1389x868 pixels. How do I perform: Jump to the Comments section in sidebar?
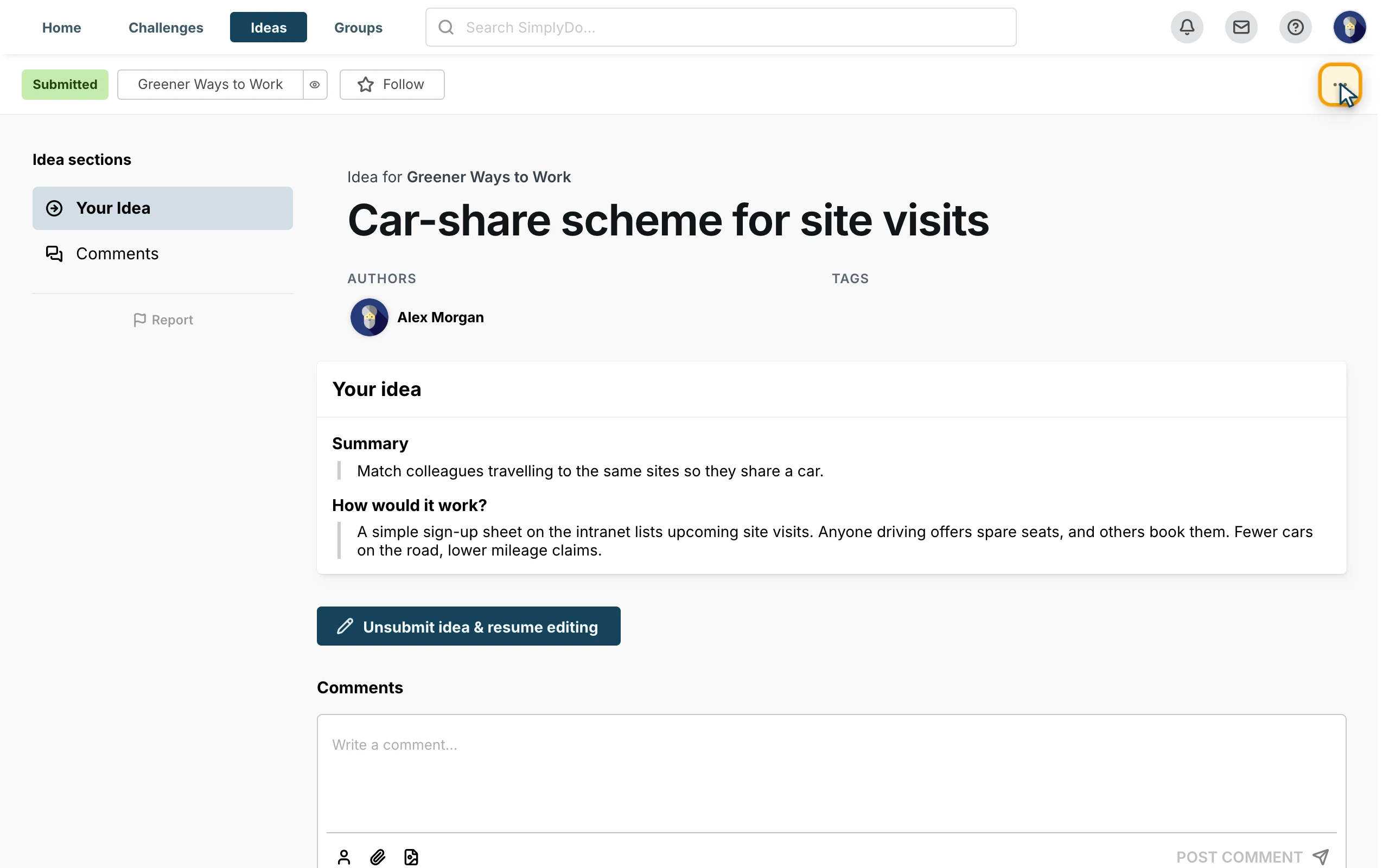pos(162,253)
